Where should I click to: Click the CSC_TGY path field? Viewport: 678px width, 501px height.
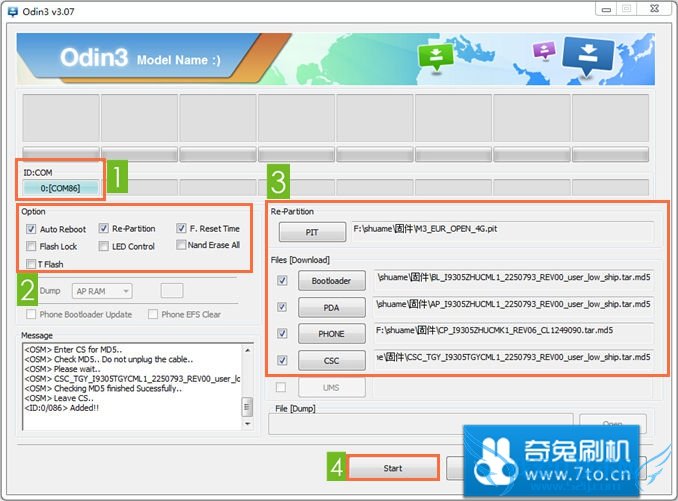tap(514, 359)
